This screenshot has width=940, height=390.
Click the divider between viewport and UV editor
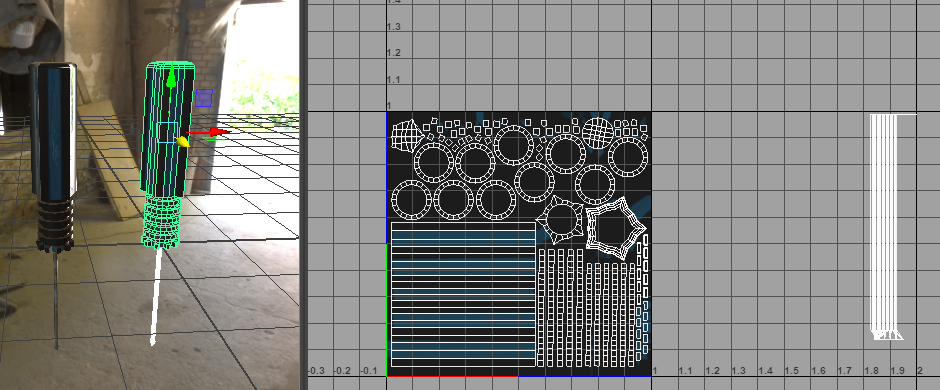(303, 195)
